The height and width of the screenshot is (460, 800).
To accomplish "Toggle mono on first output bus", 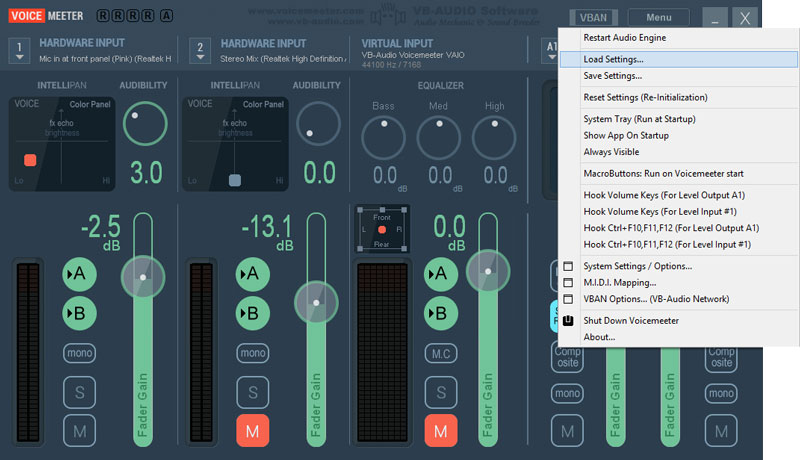I will pos(567,393).
